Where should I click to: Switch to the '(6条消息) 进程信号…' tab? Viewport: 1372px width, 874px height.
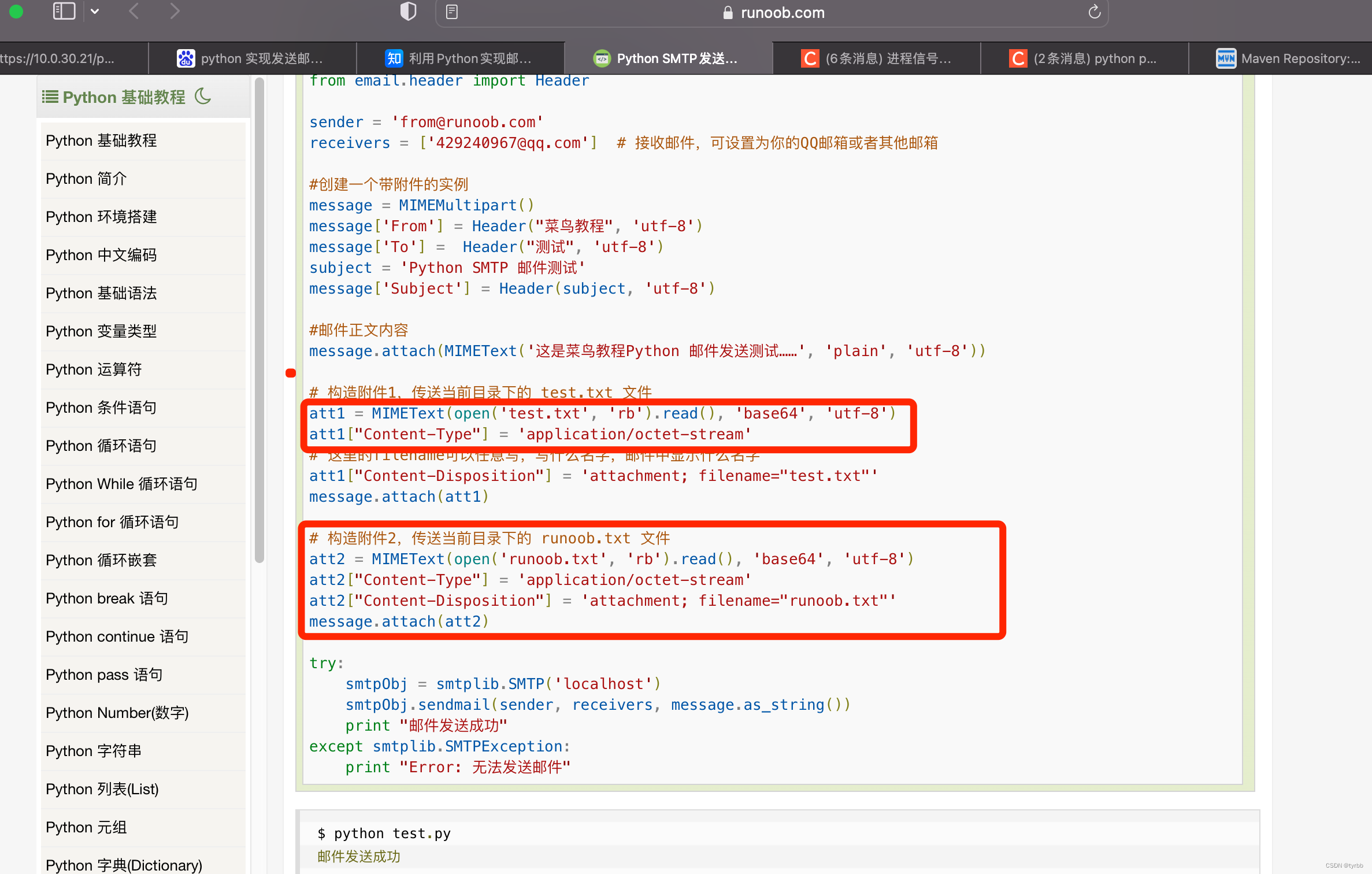[x=876, y=58]
